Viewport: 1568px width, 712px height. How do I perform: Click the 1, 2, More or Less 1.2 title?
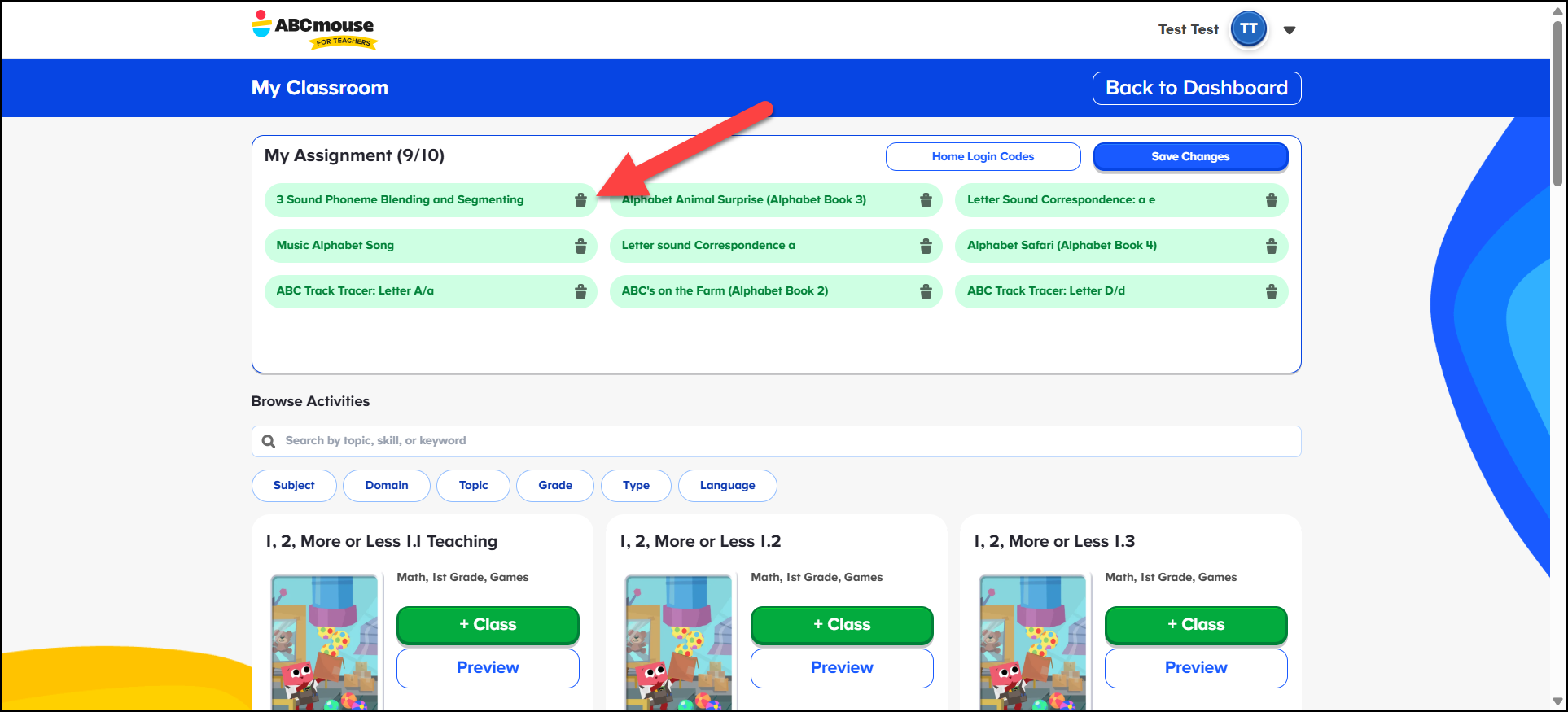click(x=700, y=541)
